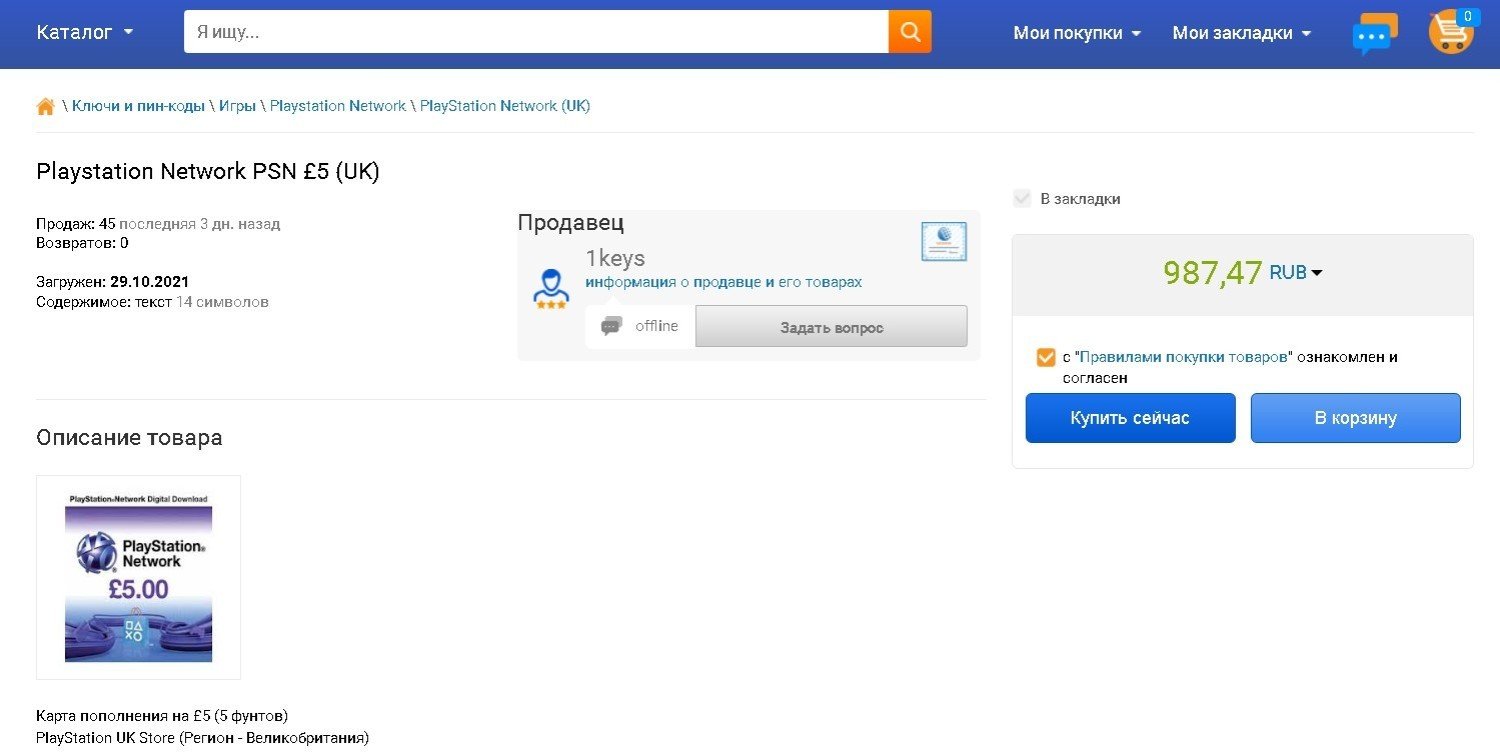Click the 'Я ищу...' search field

[x=536, y=32]
